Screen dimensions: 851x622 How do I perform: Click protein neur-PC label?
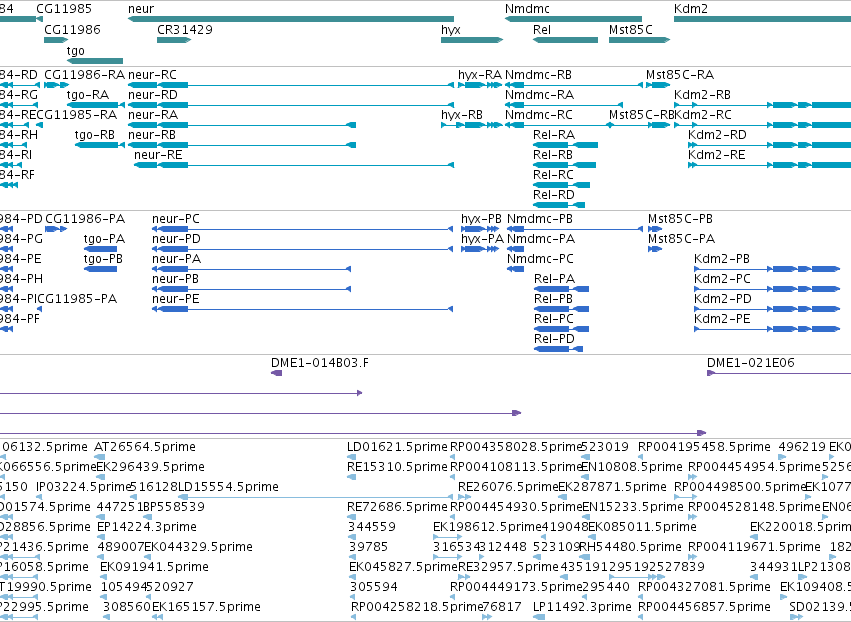(x=176, y=219)
